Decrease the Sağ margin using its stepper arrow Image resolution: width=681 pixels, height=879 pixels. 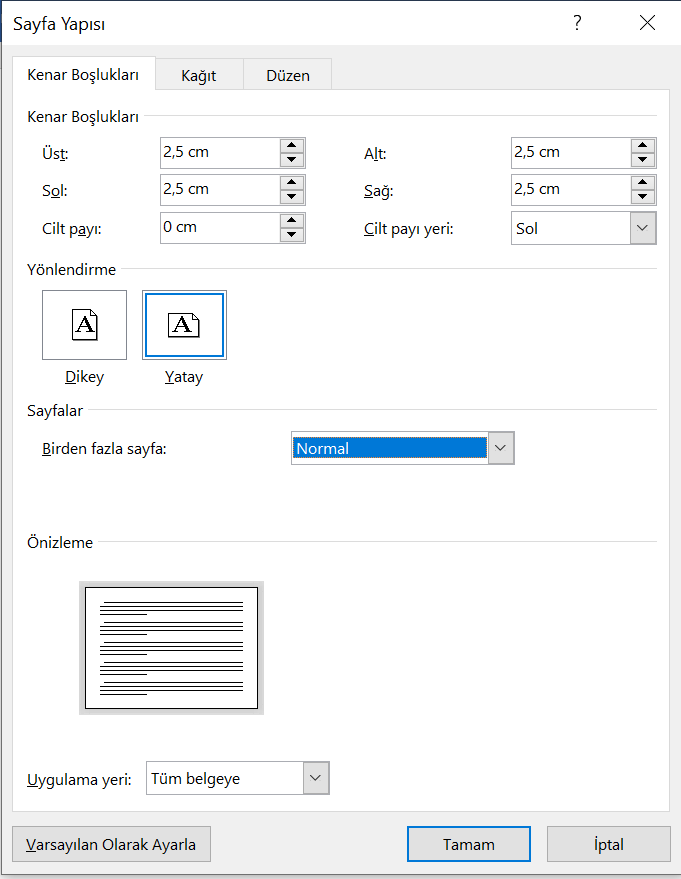[x=641, y=196]
